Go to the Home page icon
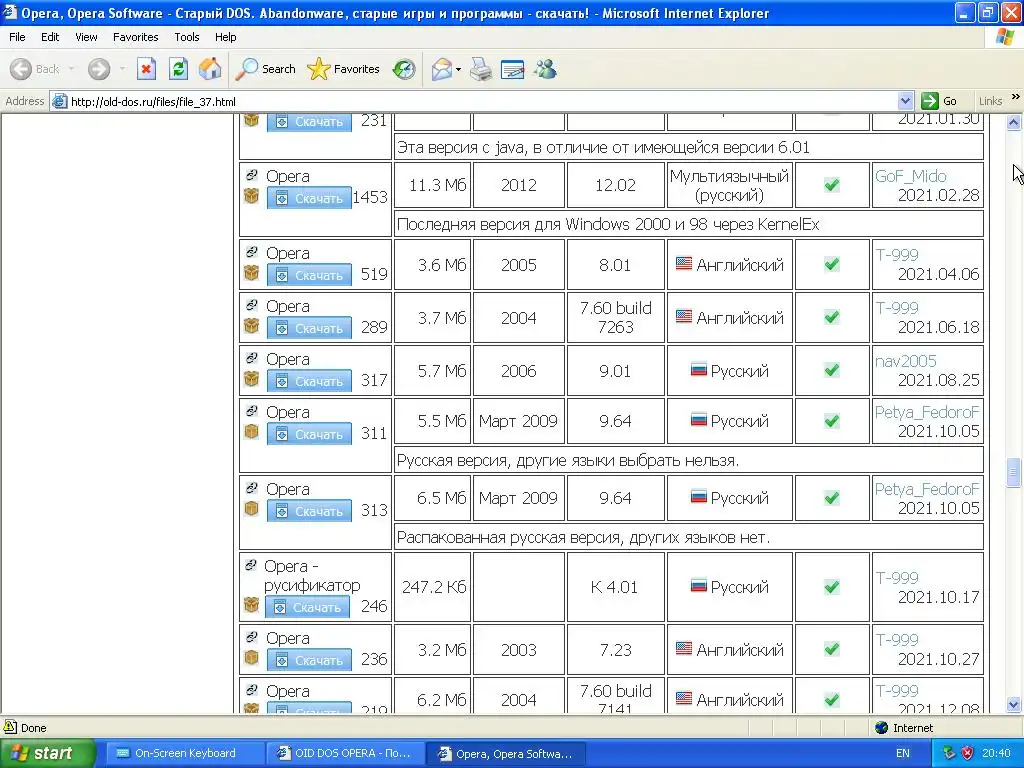The height and width of the screenshot is (768, 1024). [210, 69]
